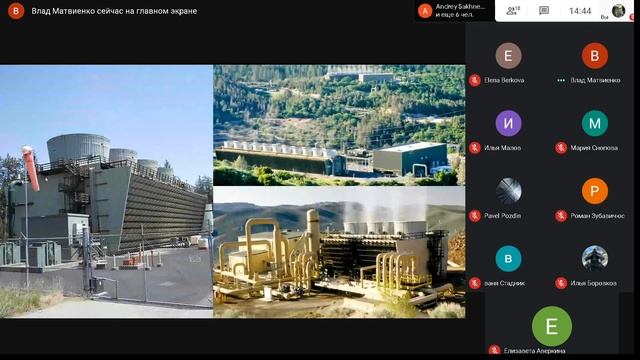Select Илья Малов's purple И avatar
Image resolution: width=640 pixels, height=360 pixels.
(x=508, y=123)
